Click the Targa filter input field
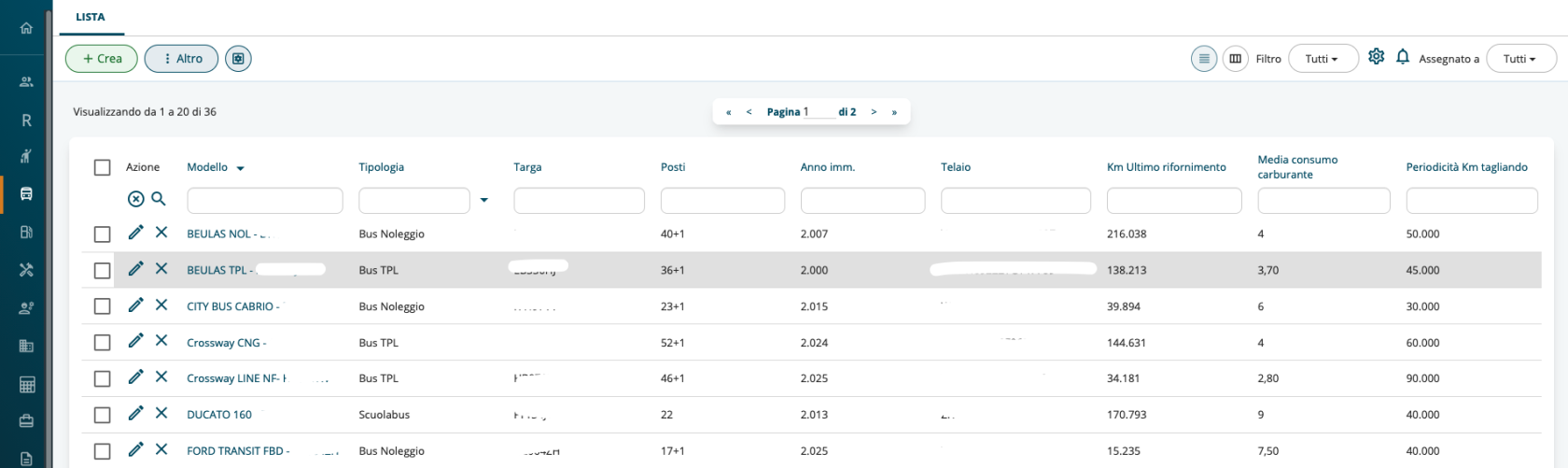This screenshot has height=468, width=1568. point(579,200)
